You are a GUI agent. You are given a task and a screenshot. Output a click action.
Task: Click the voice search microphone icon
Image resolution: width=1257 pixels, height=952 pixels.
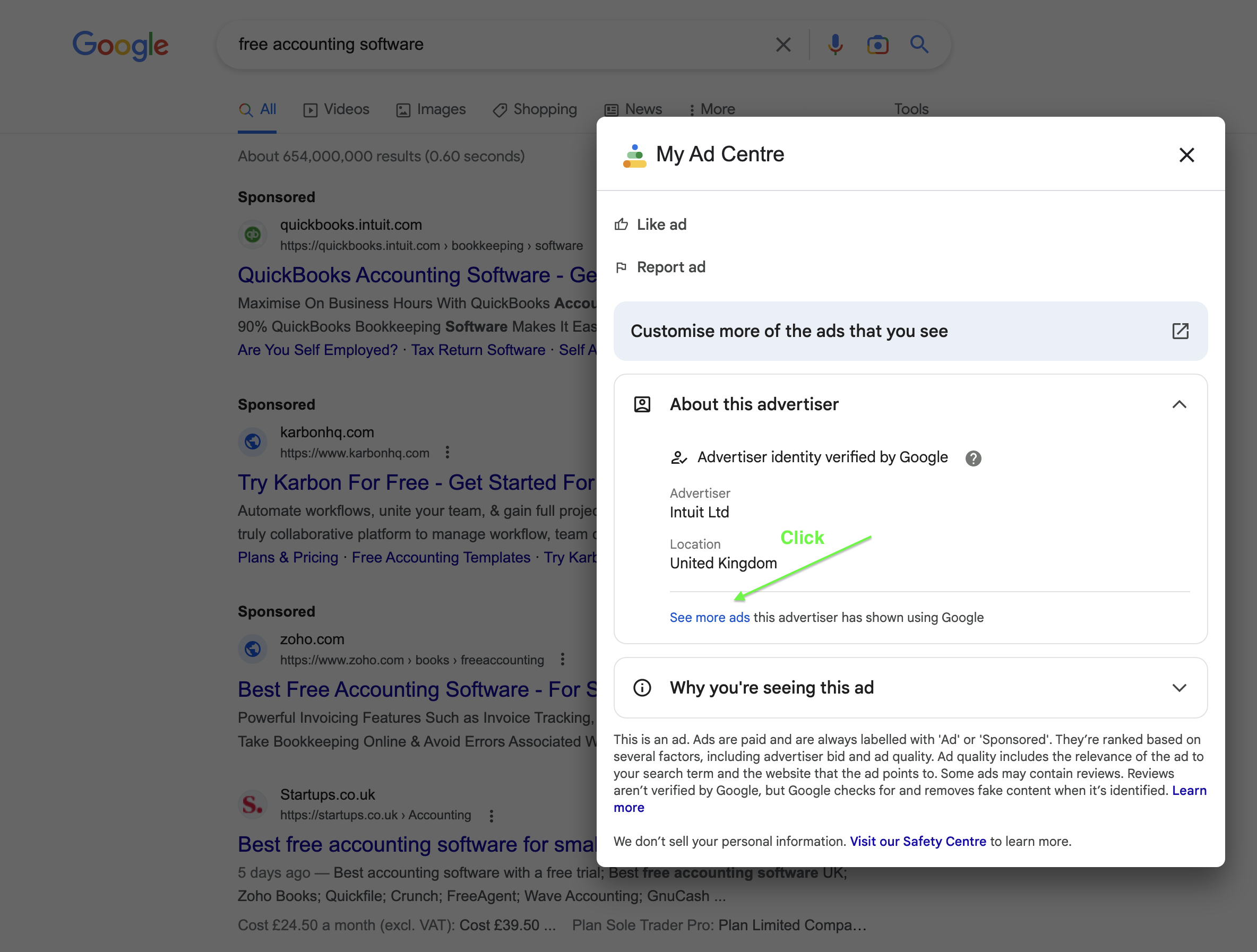coord(835,44)
